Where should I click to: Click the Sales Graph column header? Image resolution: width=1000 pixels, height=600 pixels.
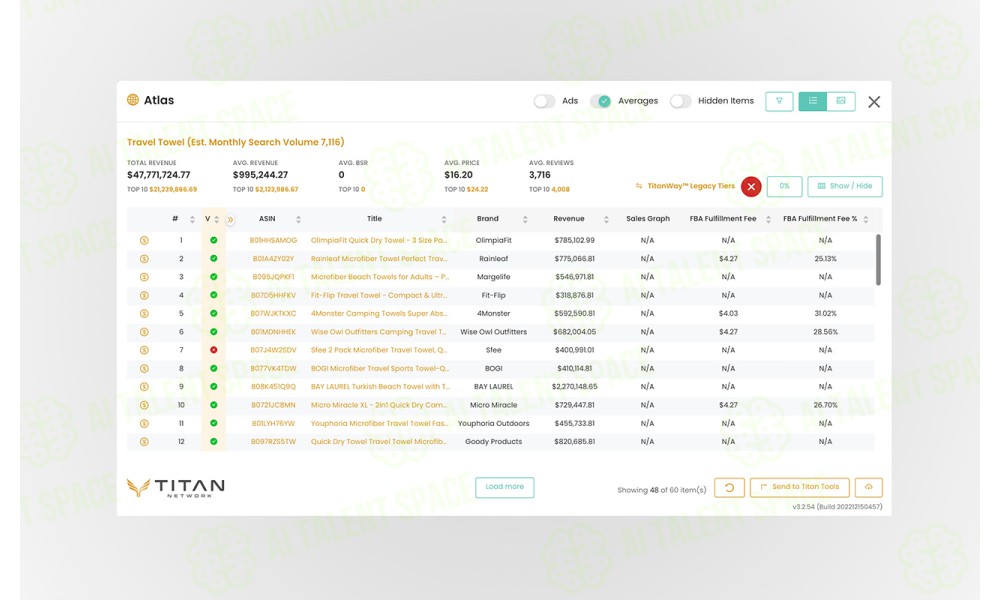(x=647, y=219)
